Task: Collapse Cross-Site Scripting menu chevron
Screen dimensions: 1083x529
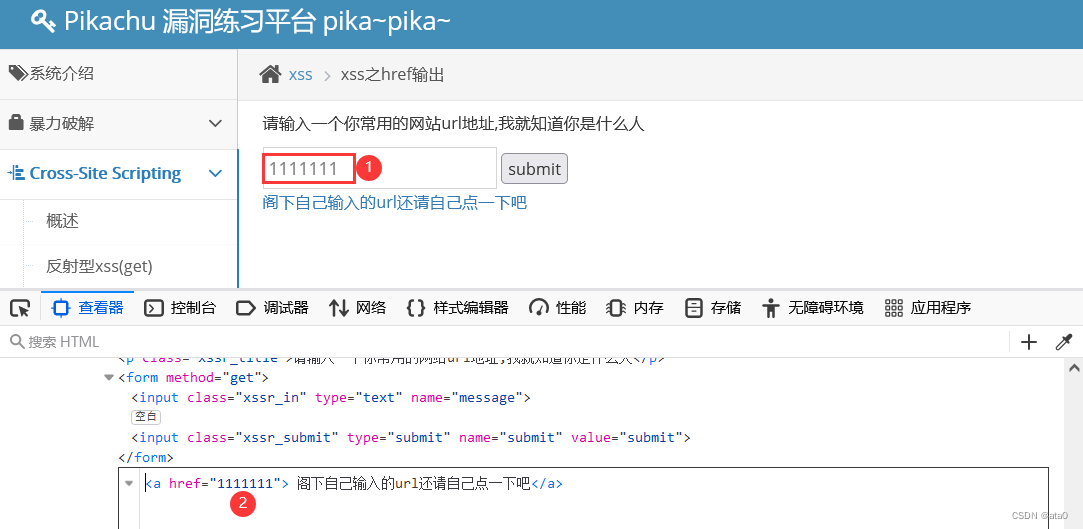Action: click(215, 173)
